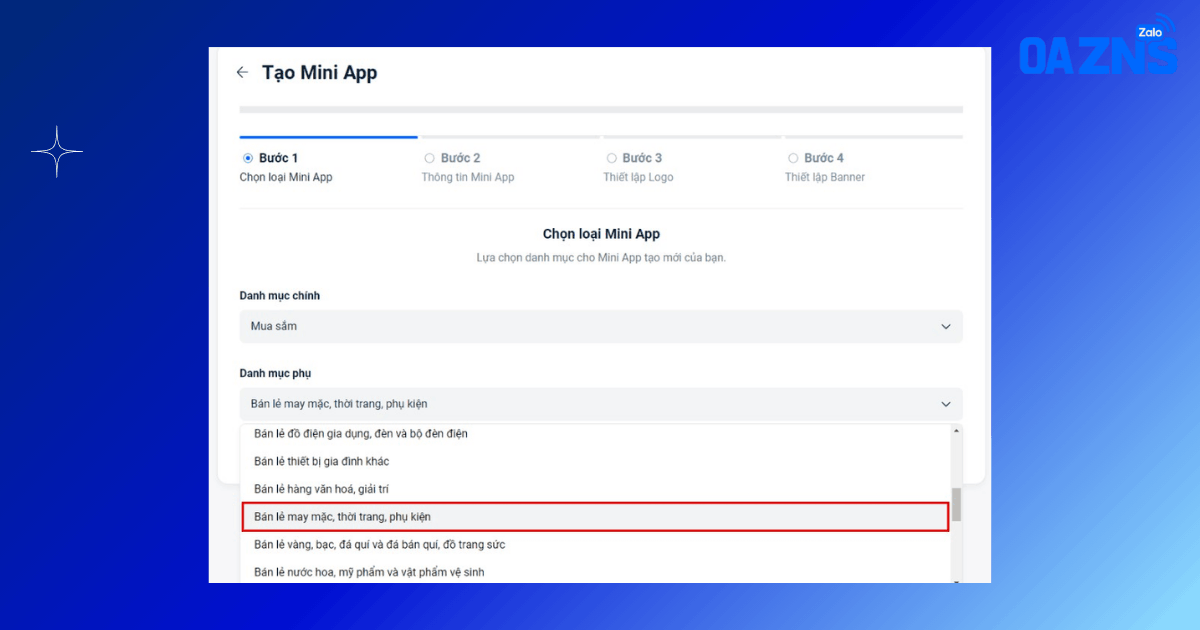
Task: Choose Bán lẻ hàng văn hoá, giải trí
Action: [595, 489]
